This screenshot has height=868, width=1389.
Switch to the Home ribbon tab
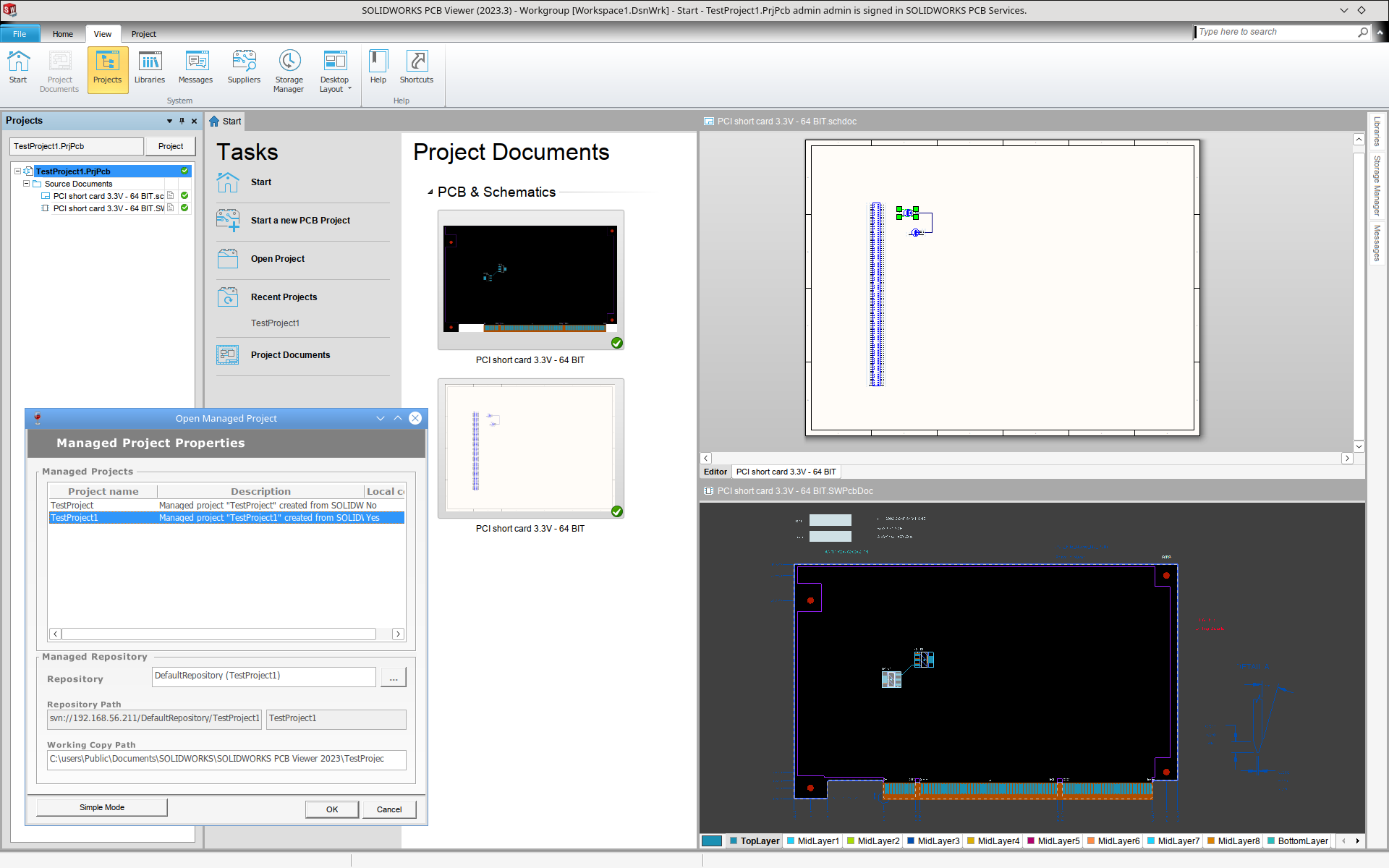click(x=63, y=34)
